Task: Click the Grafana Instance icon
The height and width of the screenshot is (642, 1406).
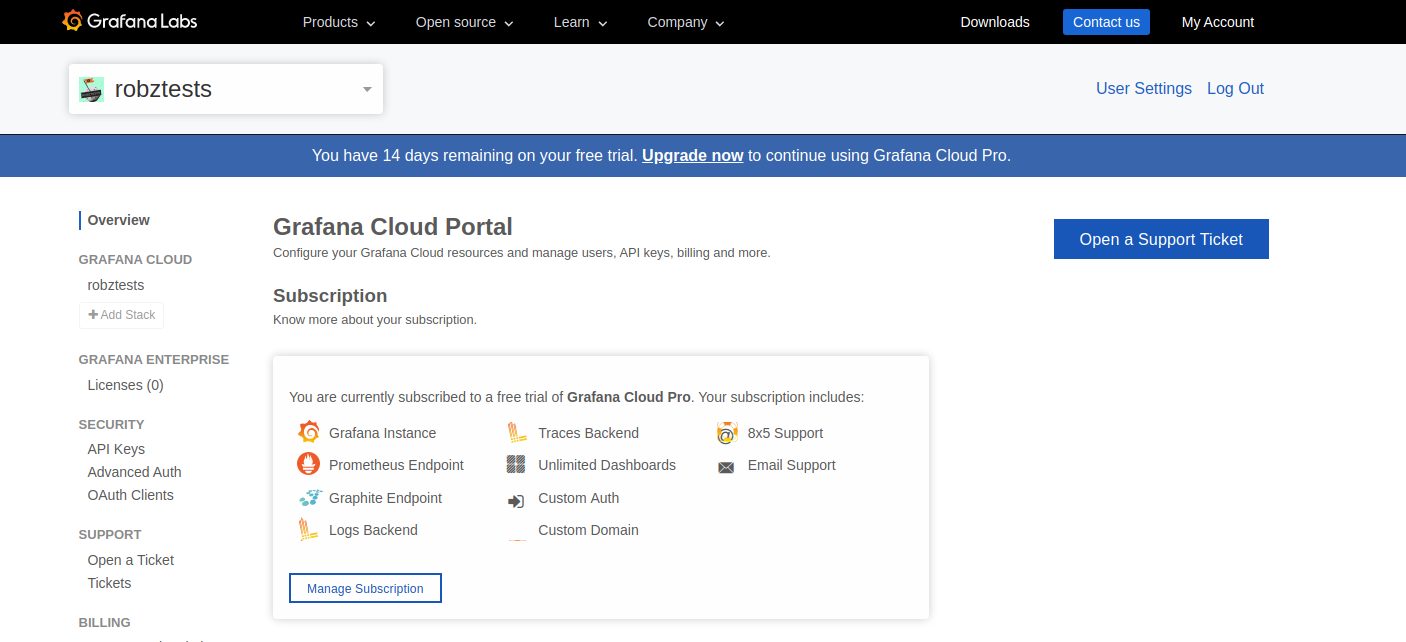Action: [x=308, y=433]
